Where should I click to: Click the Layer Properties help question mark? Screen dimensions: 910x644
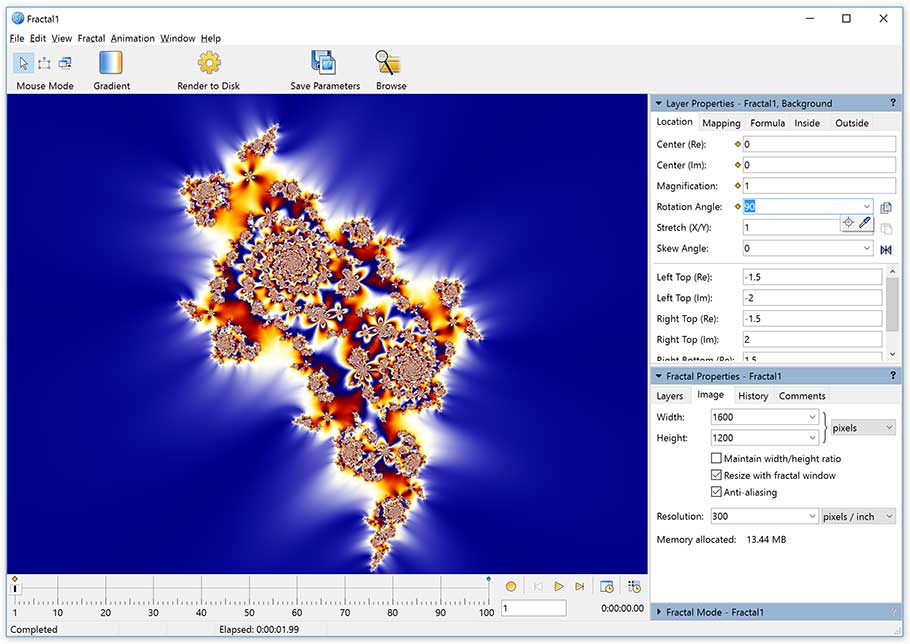click(893, 103)
